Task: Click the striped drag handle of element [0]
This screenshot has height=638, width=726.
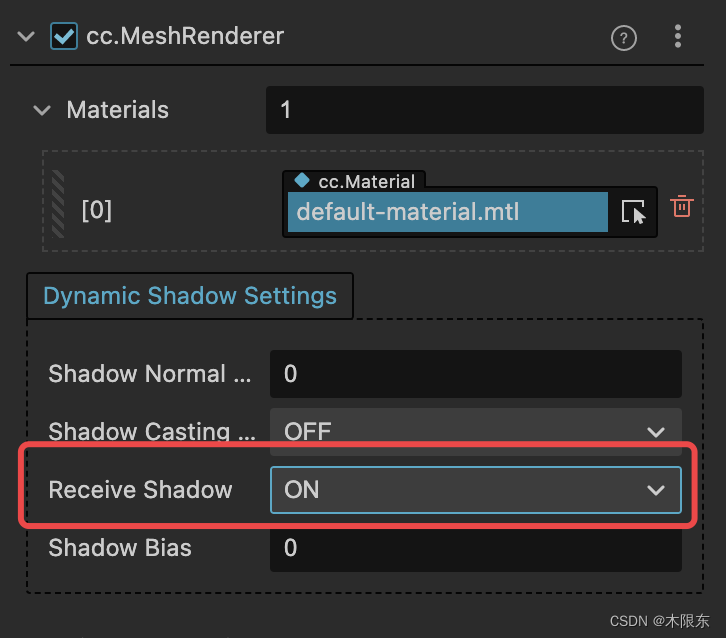Action: (58, 204)
